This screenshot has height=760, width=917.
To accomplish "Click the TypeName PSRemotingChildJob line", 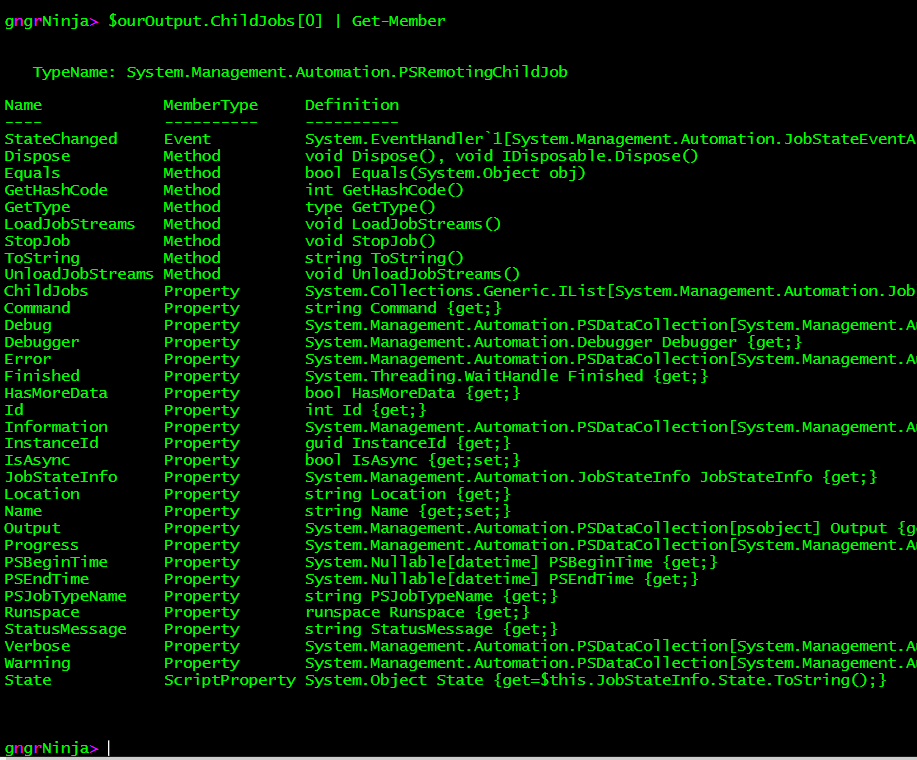I will coord(300,72).
